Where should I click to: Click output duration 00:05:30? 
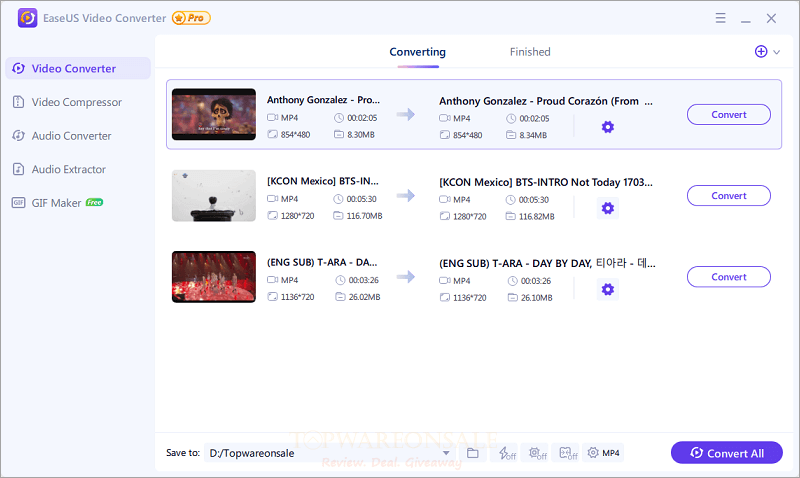coord(534,200)
